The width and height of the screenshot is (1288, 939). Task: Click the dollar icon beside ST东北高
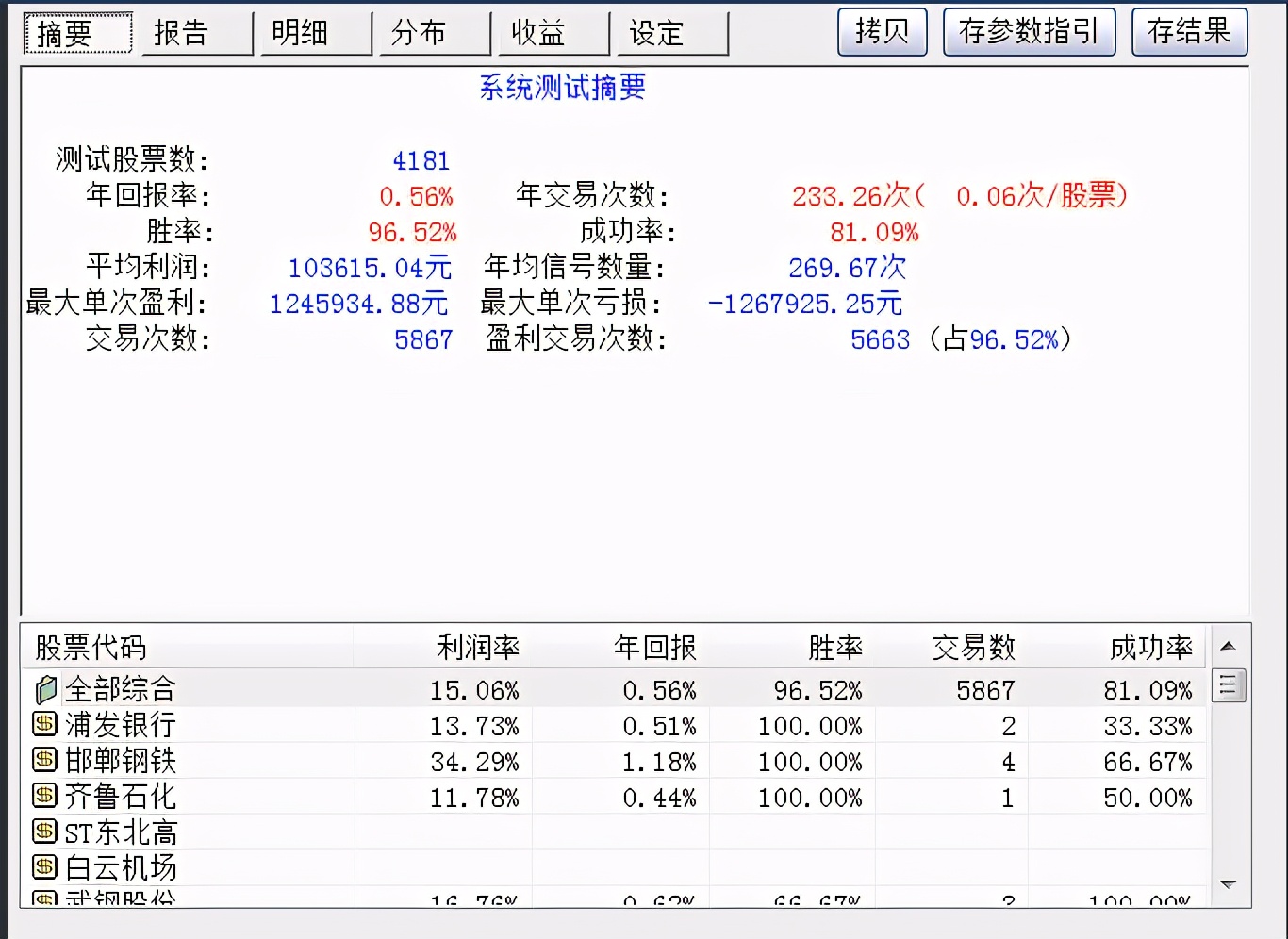43,832
